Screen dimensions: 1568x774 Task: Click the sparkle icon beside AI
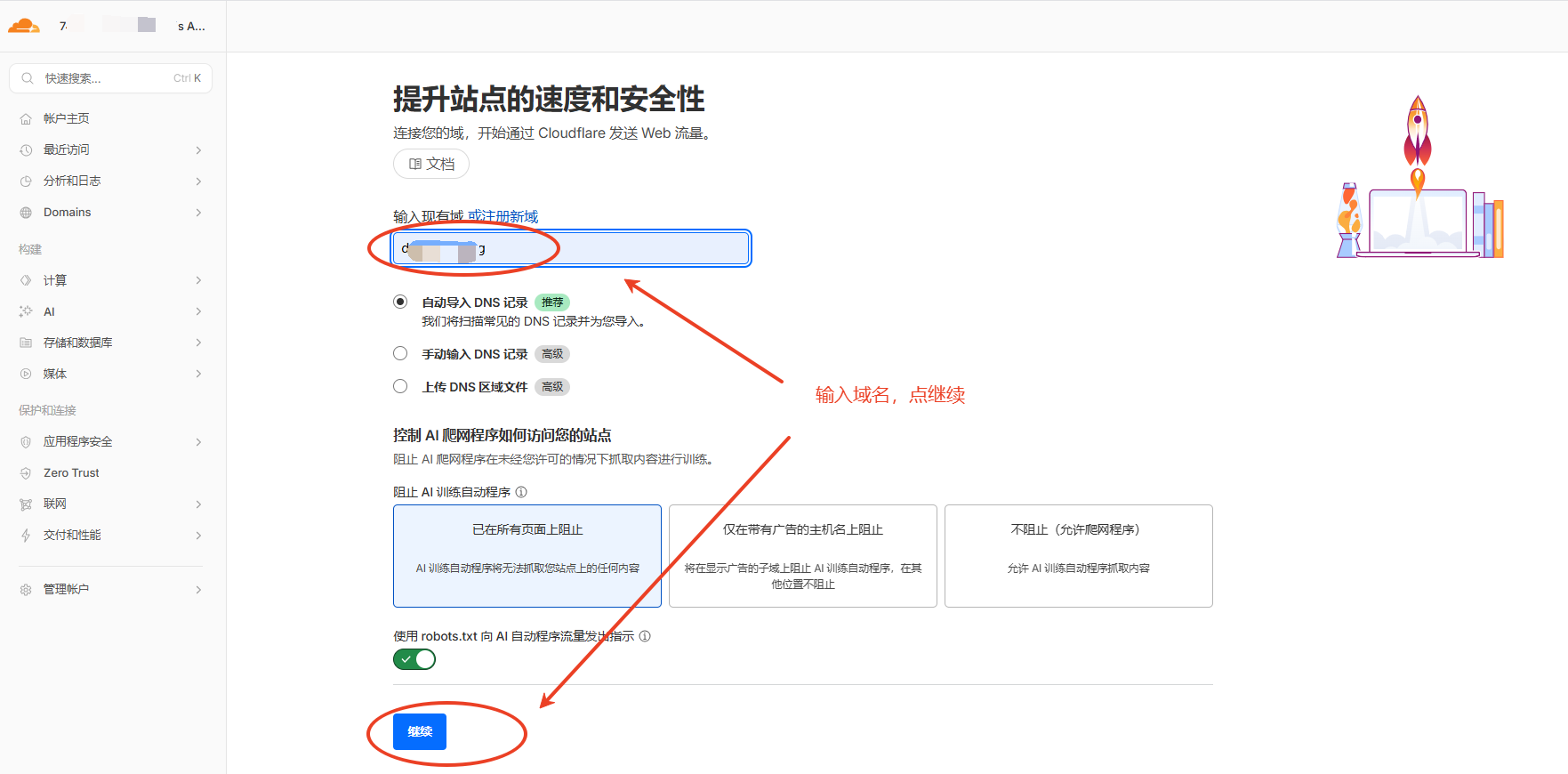point(26,311)
